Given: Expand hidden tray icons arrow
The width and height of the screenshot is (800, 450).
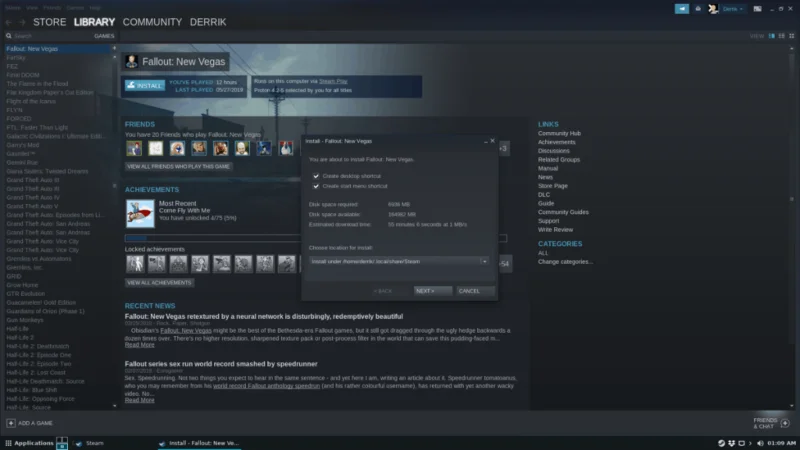Looking at the screenshot, I should click(x=751, y=443).
